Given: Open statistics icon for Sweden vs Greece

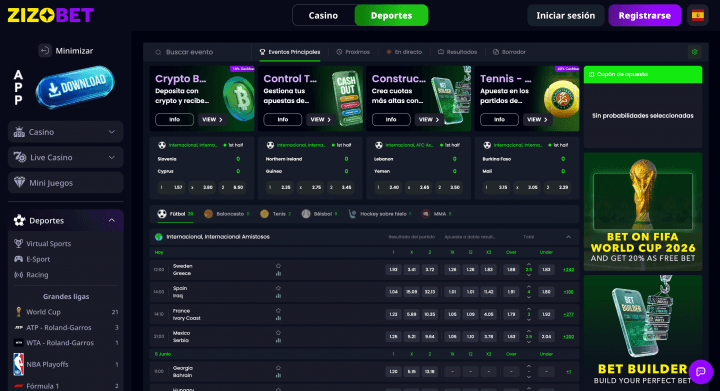Looking at the screenshot, I should click(278, 274).
